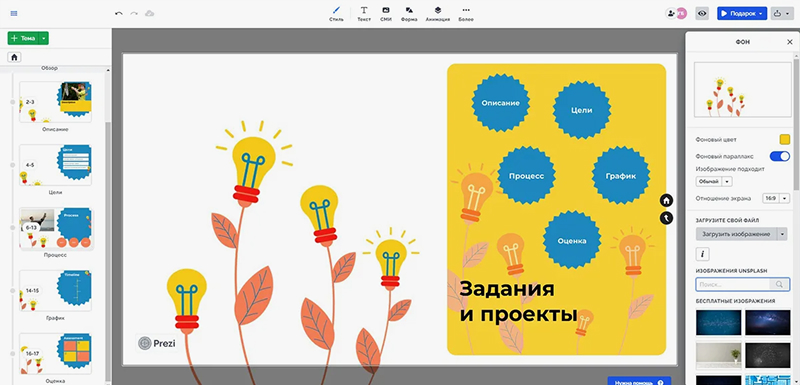This screenshot has width=800, height=385.
Task: Choose the dark starry free image
Action: (x=767, y=355)
